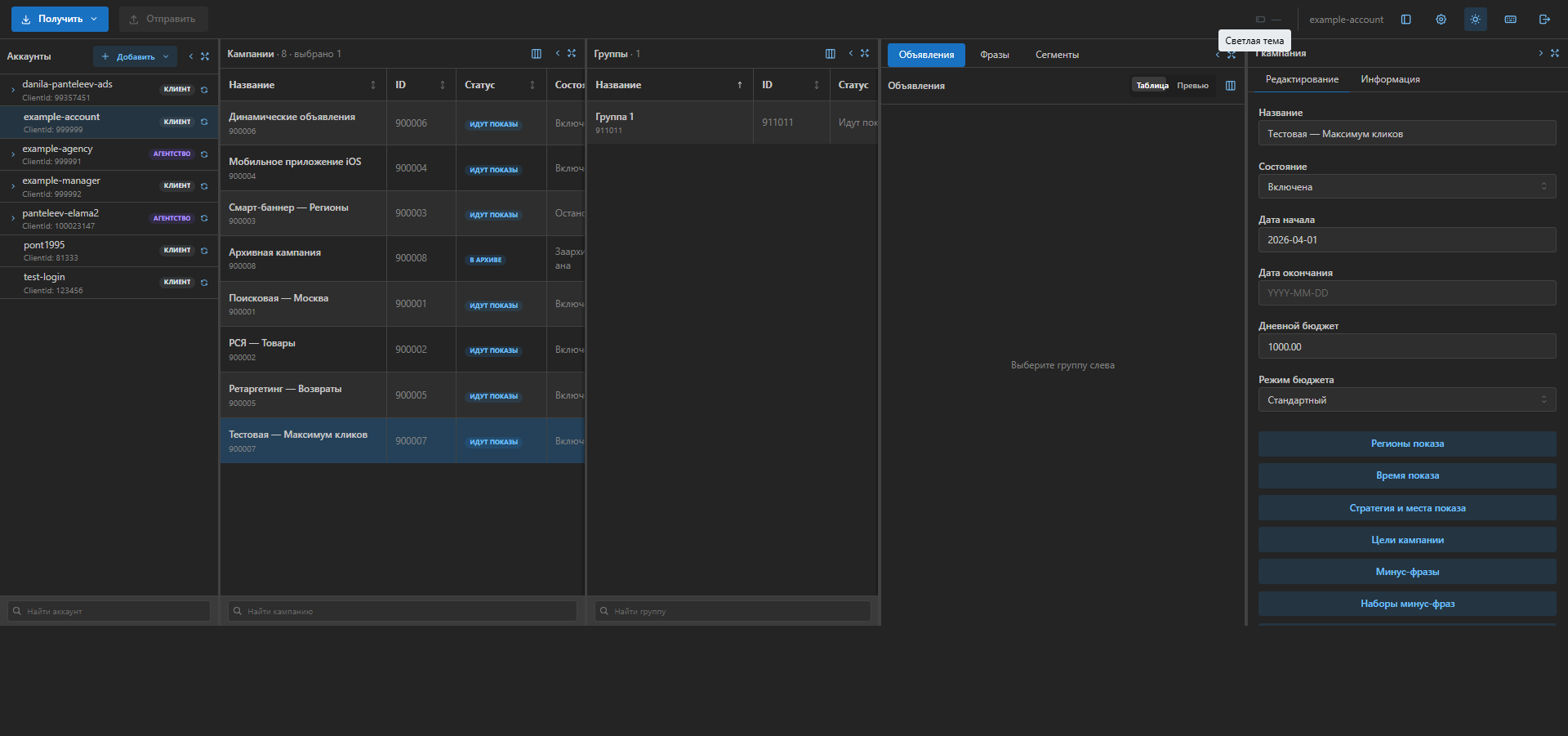Screen dimensions: 1568x736
Task: Open the Получить dropdown button
Action: point(60,19)
